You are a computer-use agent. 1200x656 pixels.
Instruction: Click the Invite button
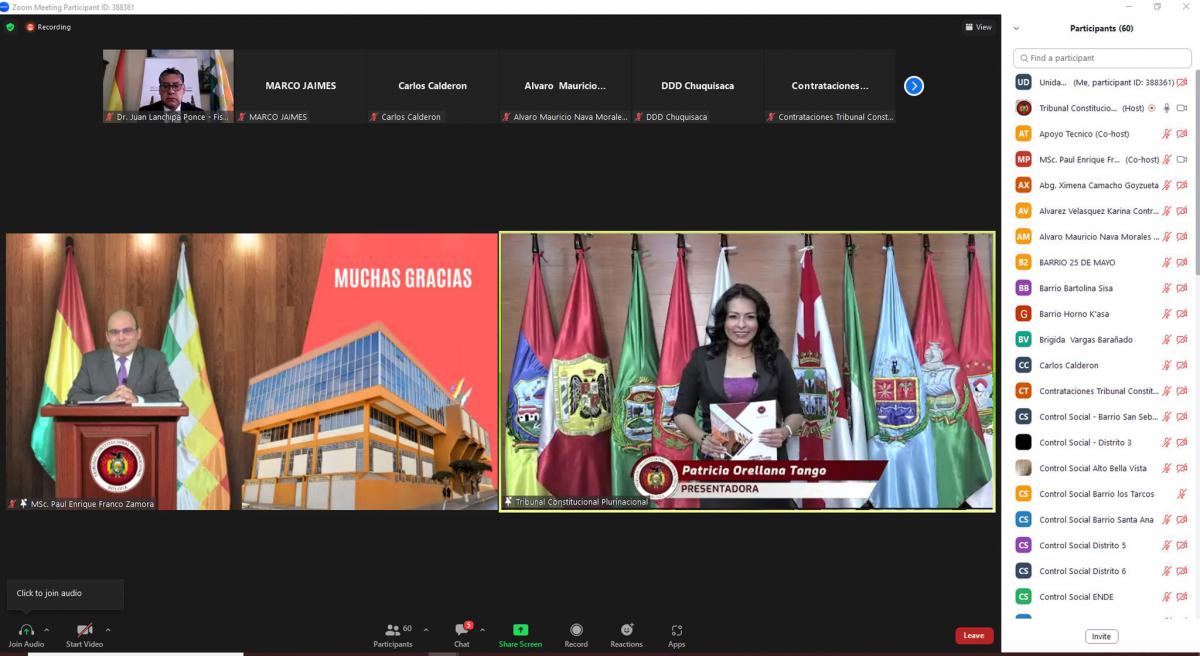(1101, 636)
